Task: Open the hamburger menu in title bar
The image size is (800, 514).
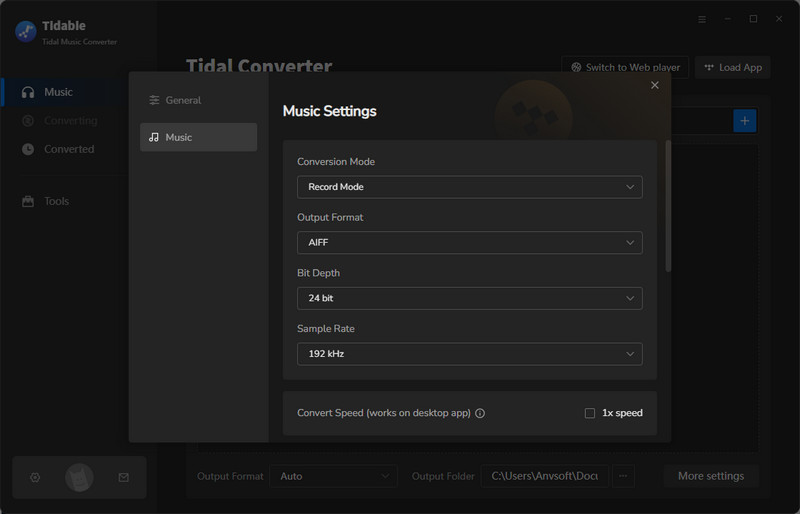Action: click(702, 19)
